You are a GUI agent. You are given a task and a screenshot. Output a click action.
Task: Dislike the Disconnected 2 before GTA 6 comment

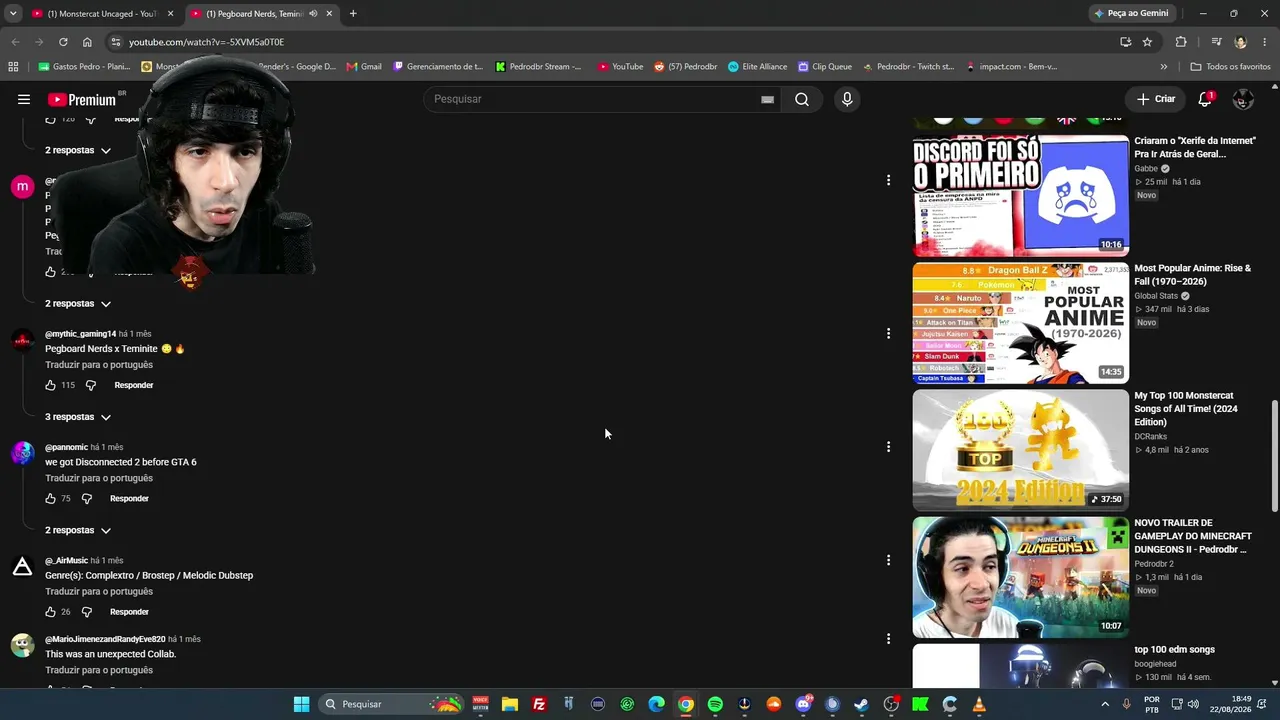pos(87,498)
